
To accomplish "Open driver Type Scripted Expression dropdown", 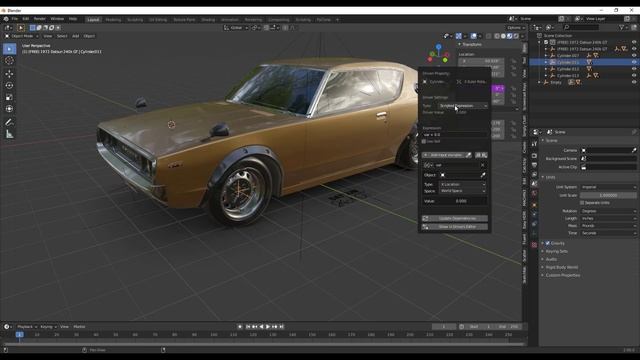I will [463, 106].
